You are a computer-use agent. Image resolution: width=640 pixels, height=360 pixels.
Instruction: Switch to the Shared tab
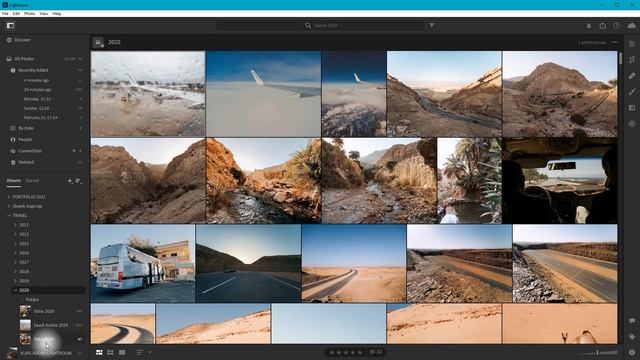(32, 180)
